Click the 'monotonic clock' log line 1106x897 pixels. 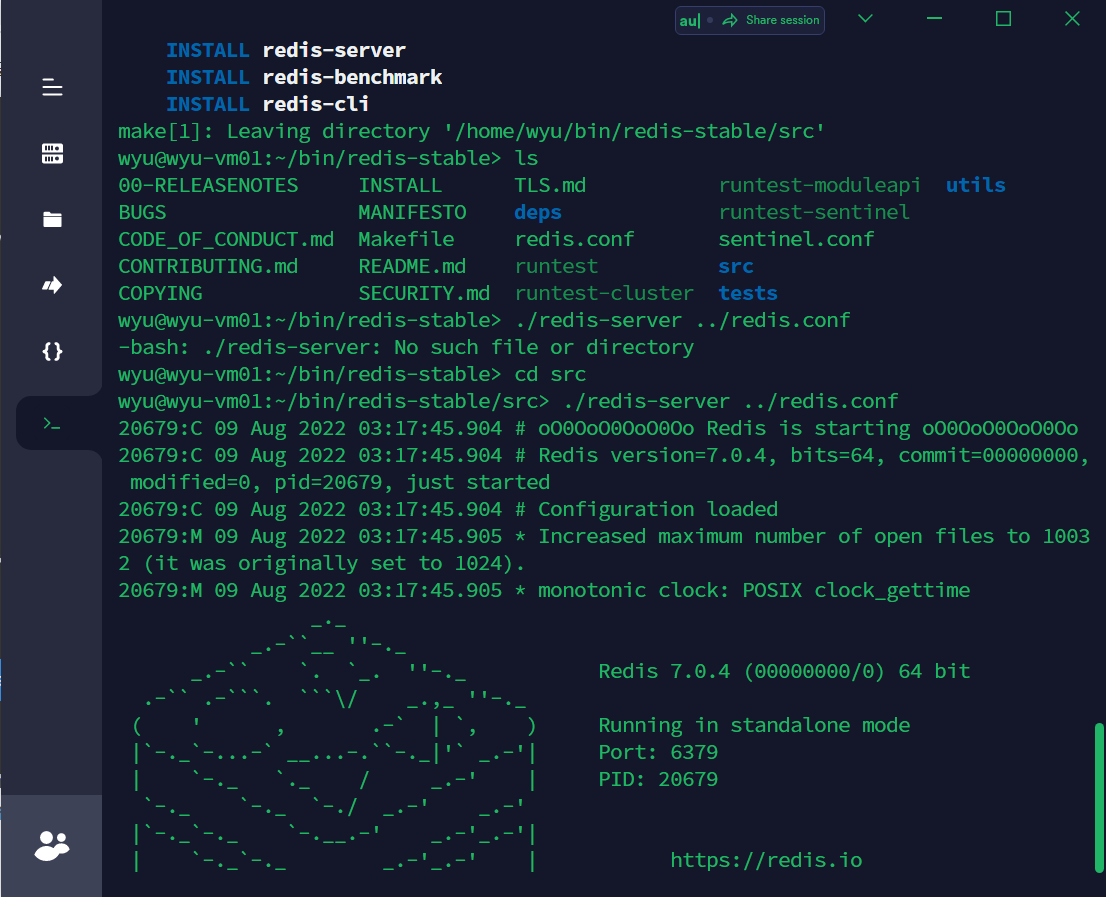click(x=544, y=590)
